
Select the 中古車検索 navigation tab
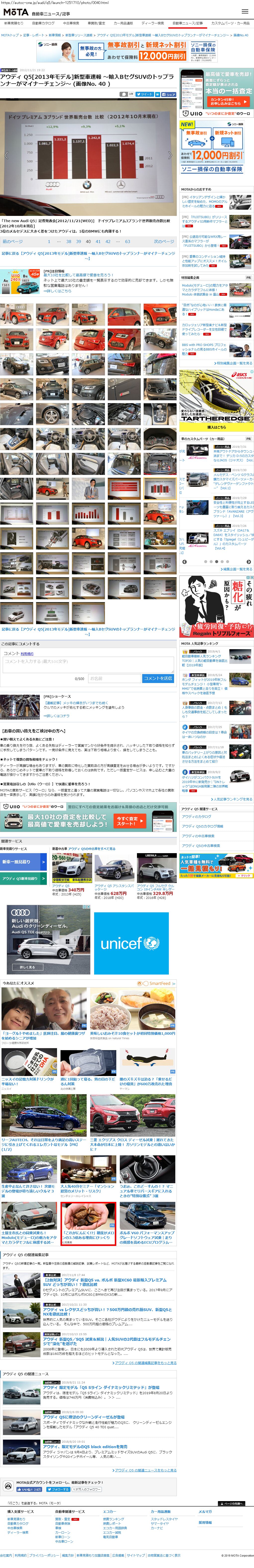click(x=71, y=23)
